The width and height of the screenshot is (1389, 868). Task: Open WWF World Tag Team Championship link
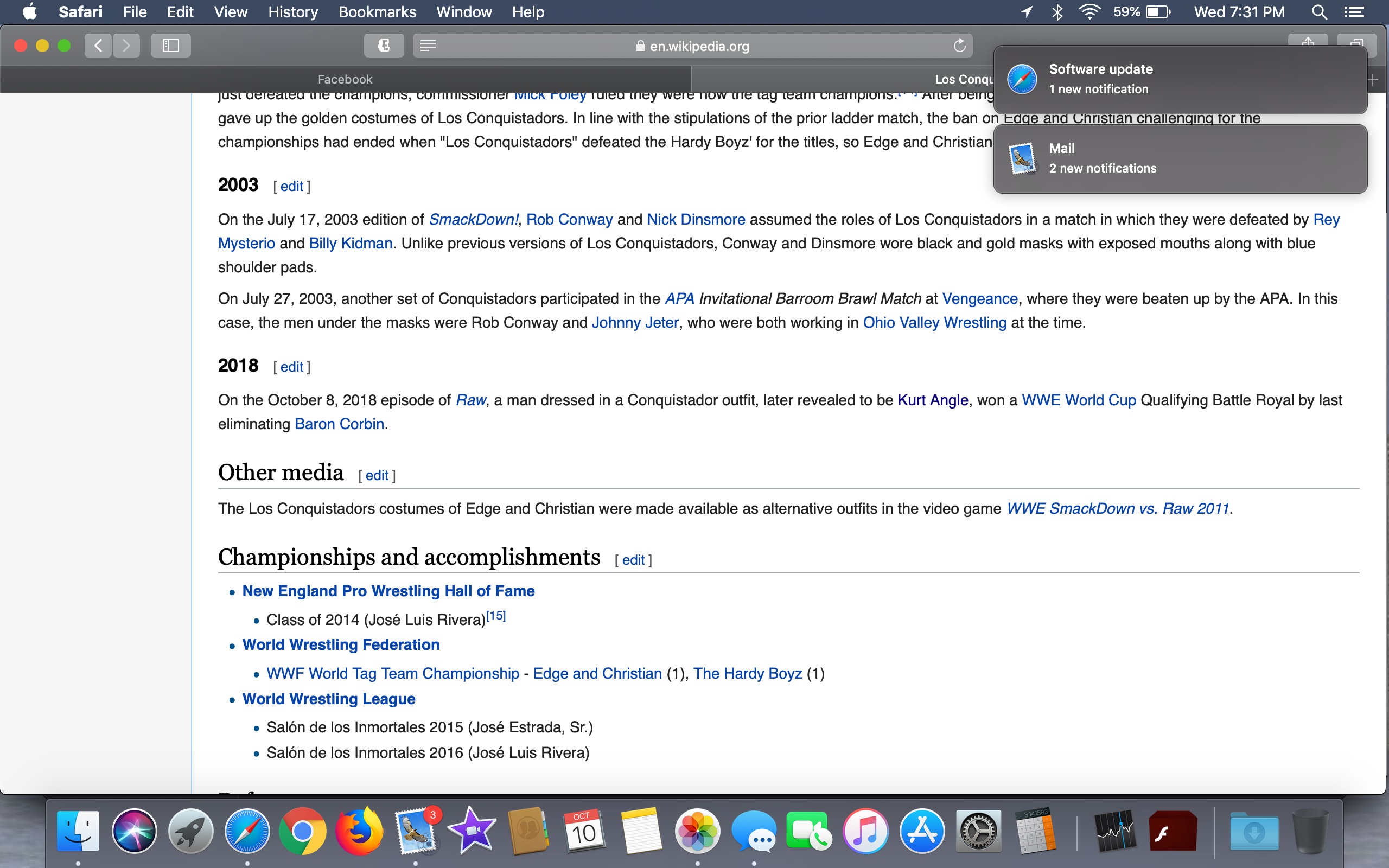click(393, 673)
